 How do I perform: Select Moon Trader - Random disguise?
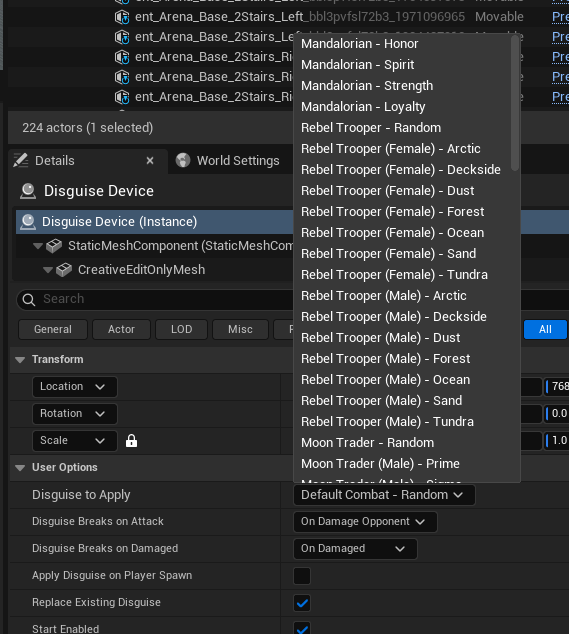click(x=367, y=443)
